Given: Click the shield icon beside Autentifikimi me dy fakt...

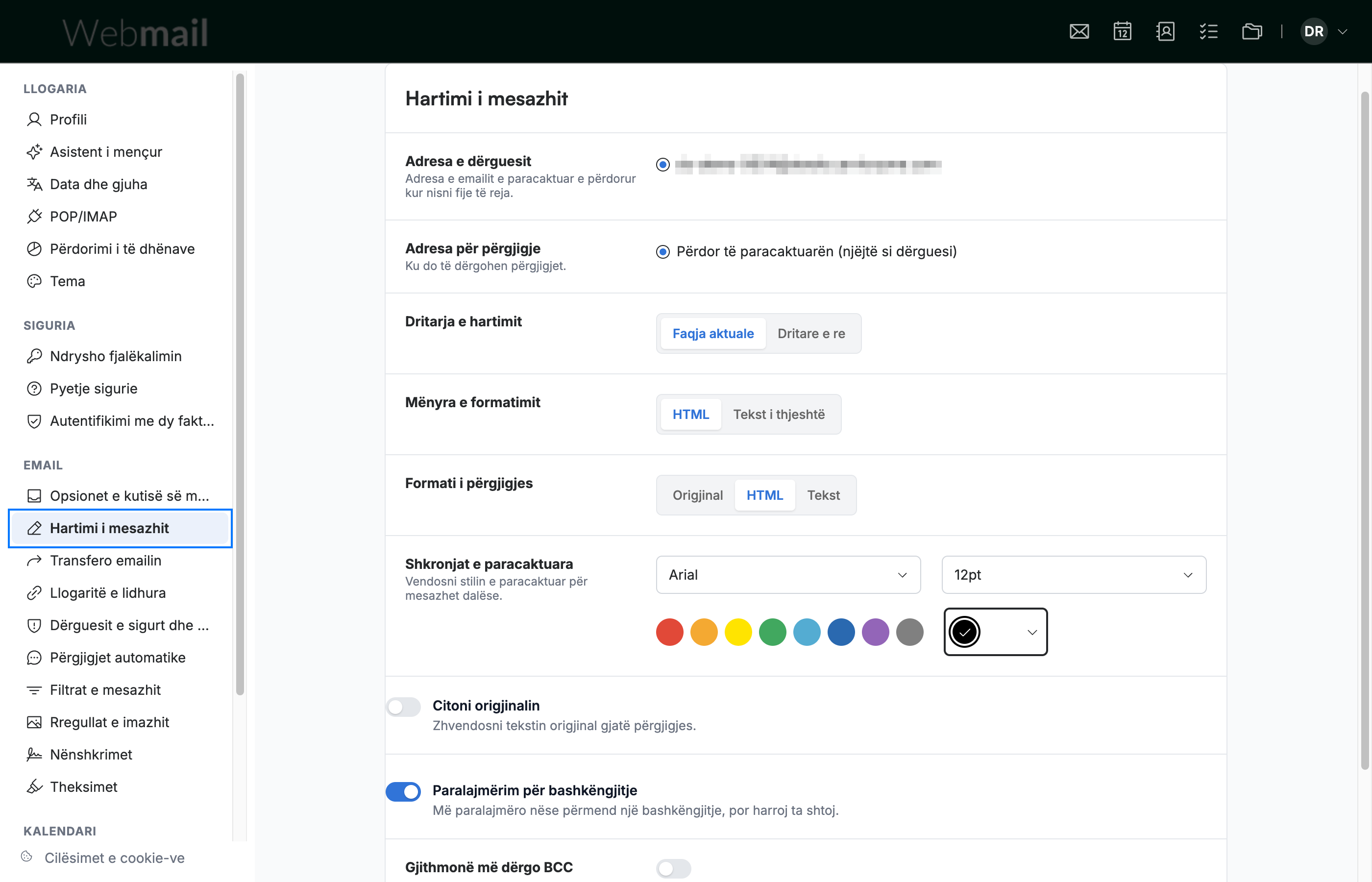Looking at the screenshot, I should click(34, 421).
